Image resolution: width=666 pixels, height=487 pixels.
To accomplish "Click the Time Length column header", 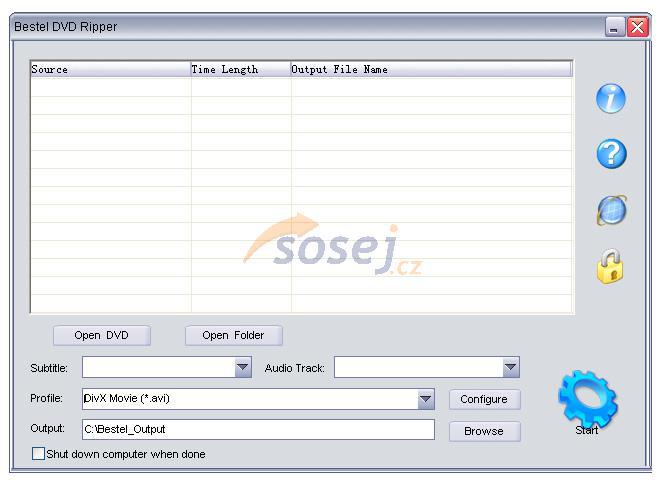I will point(240,69).
